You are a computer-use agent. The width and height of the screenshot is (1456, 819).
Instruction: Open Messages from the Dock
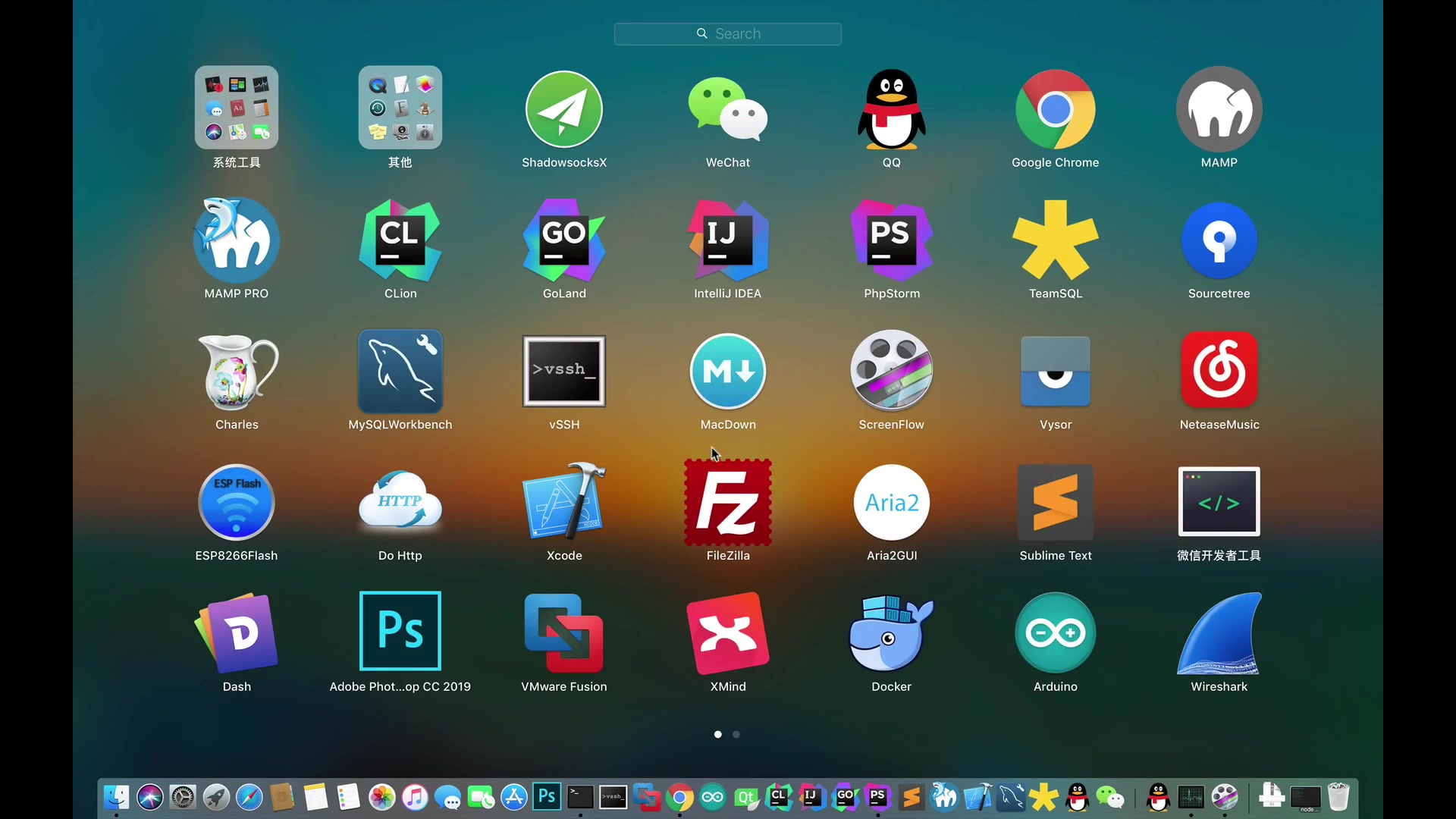click(x=448, y=798)
